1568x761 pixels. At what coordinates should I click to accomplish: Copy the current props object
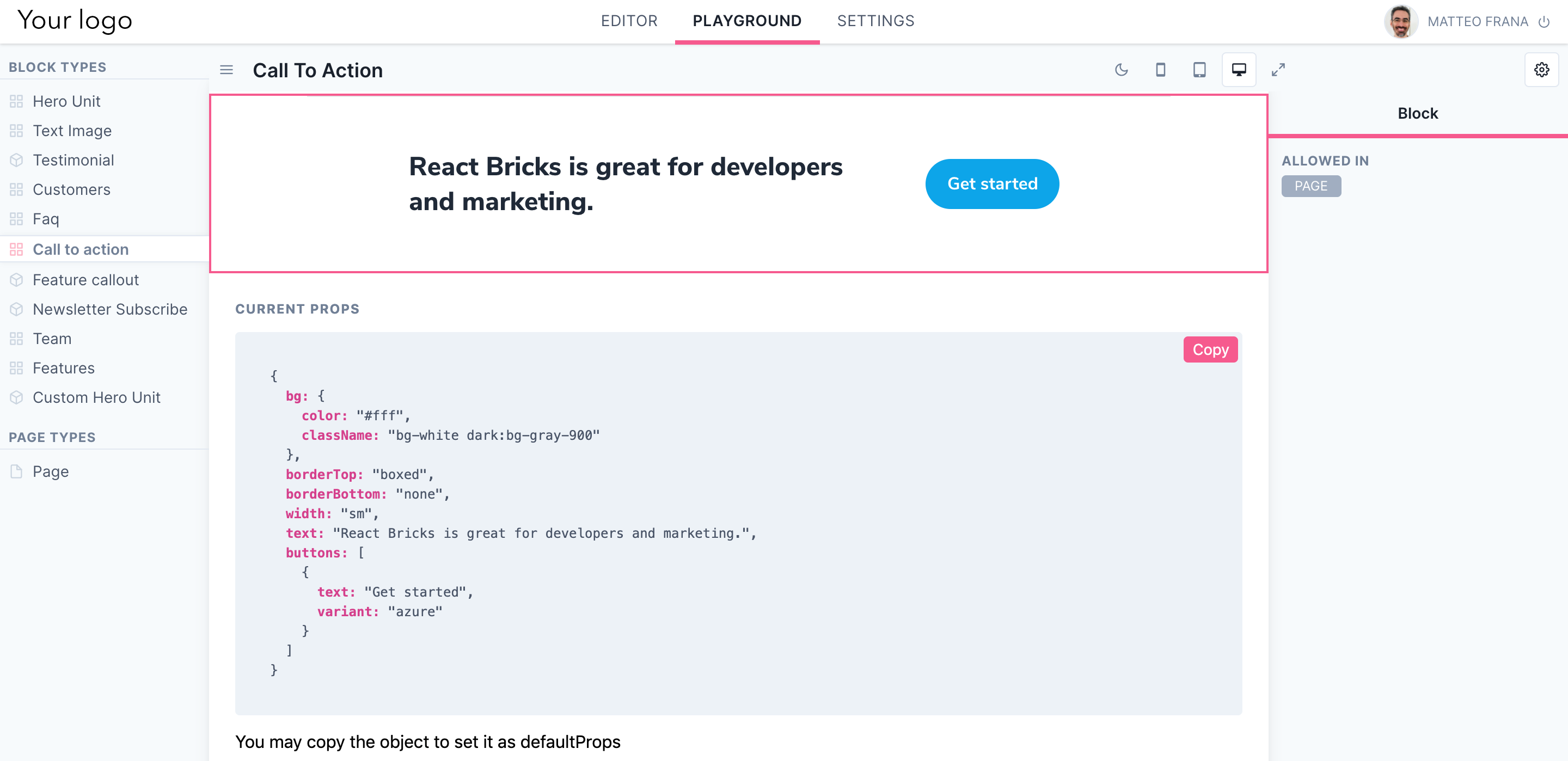[x=1210, y=350]
